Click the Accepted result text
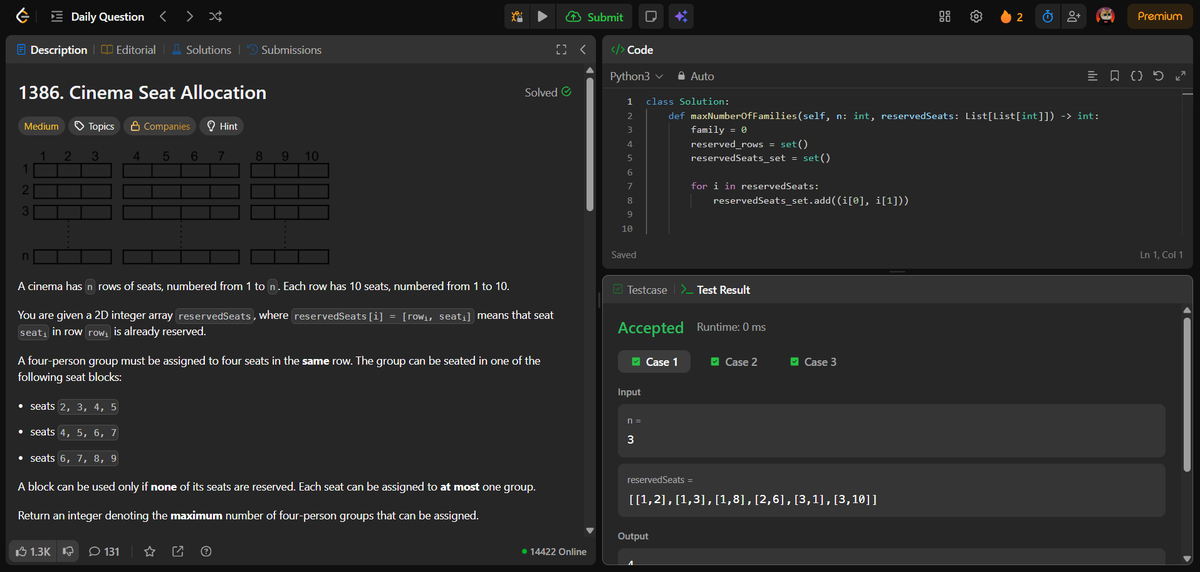 pos(651,328)
